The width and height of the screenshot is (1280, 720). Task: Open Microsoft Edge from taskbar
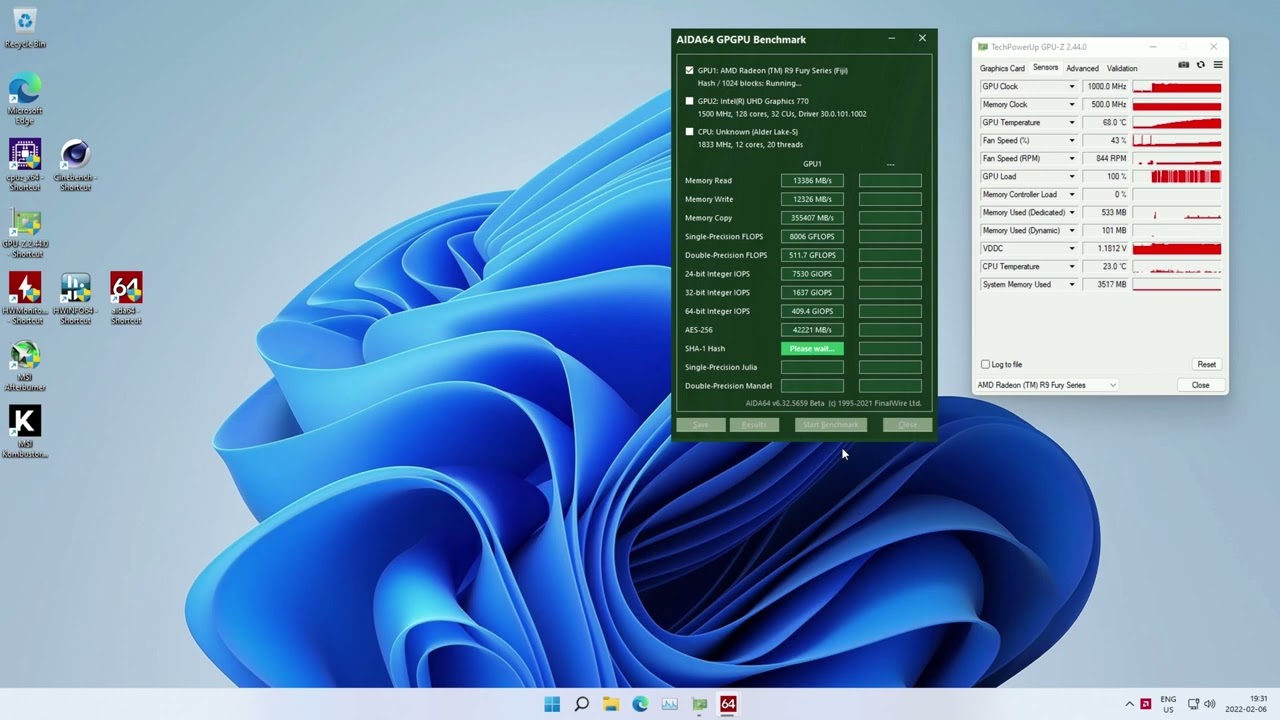click(x=640, y=704)
